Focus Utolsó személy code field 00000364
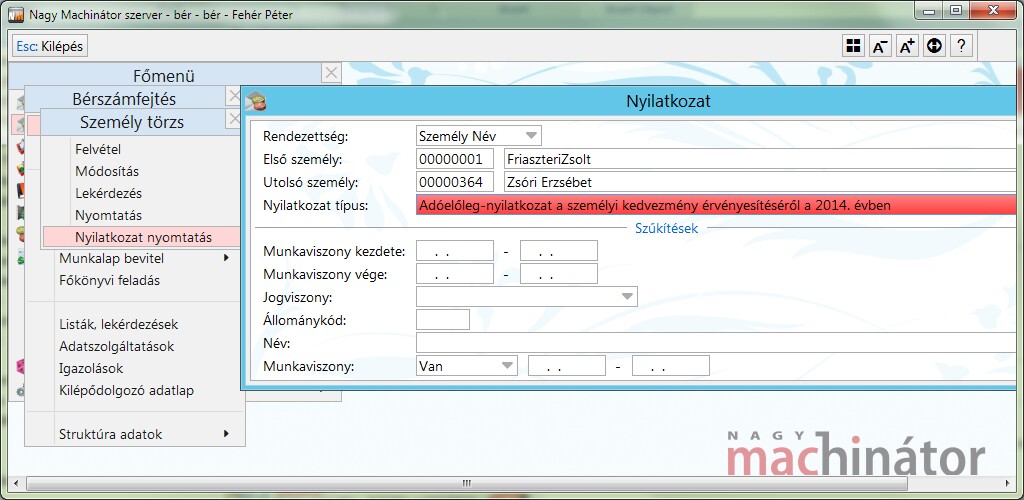The width and height of the screenshot is (1024, 500). 455,181
